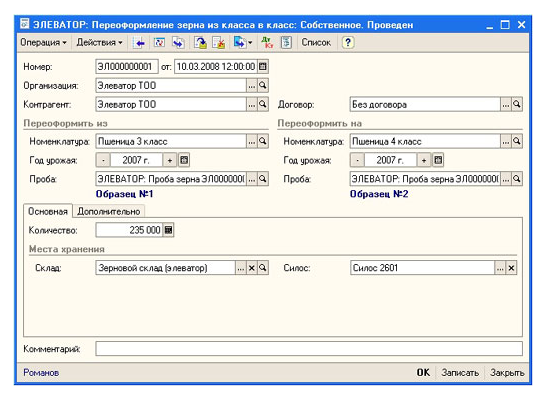
Task: Click the OK button
Action: click(x=423, y=373)
